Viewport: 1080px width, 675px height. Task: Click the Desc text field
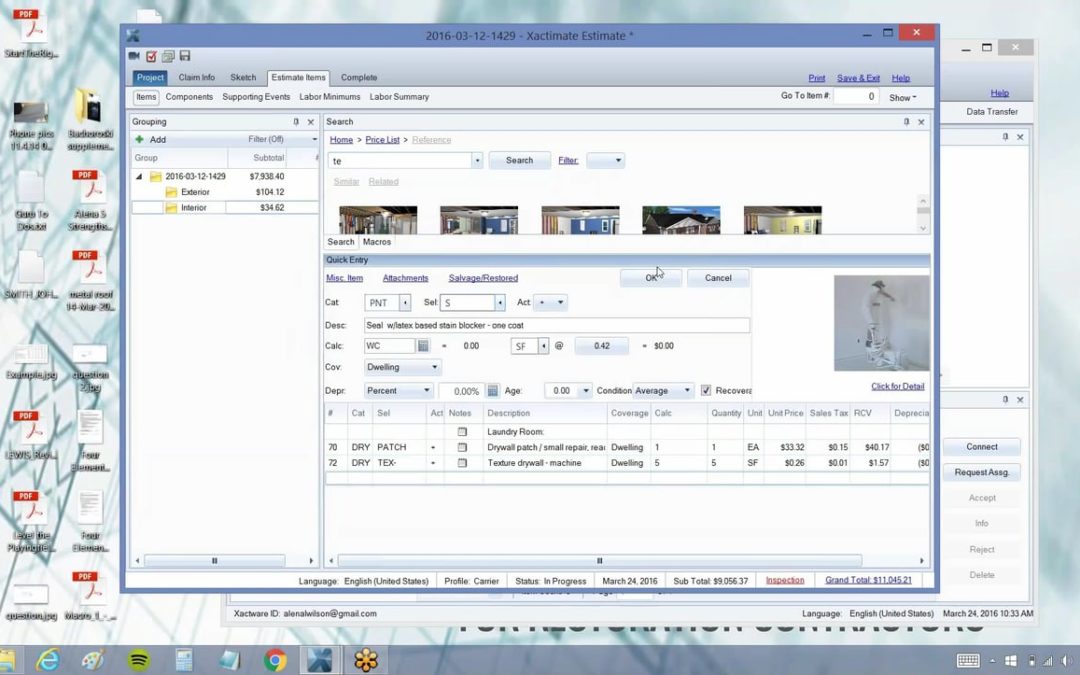(557, 325)
